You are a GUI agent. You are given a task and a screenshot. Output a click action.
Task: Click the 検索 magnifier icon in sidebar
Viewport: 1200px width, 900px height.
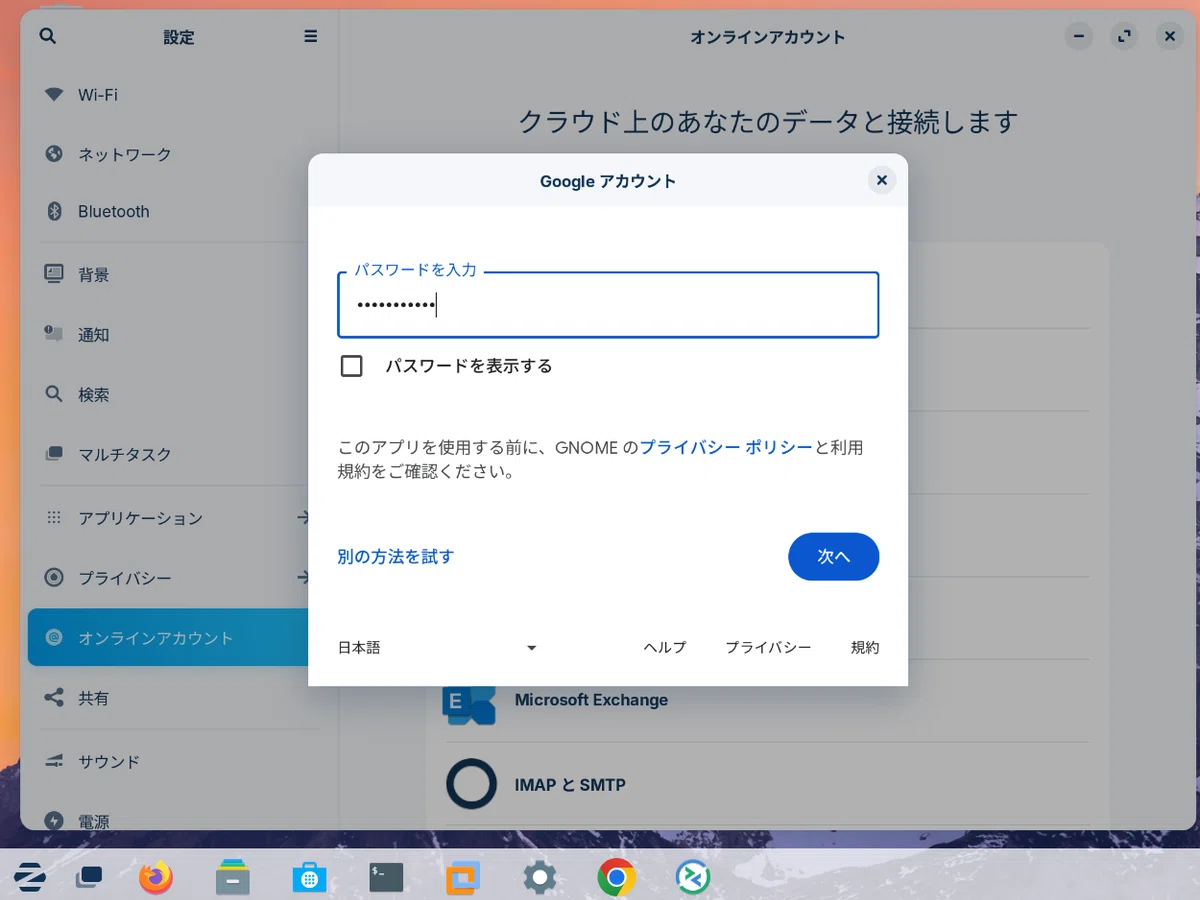(54, 394)
